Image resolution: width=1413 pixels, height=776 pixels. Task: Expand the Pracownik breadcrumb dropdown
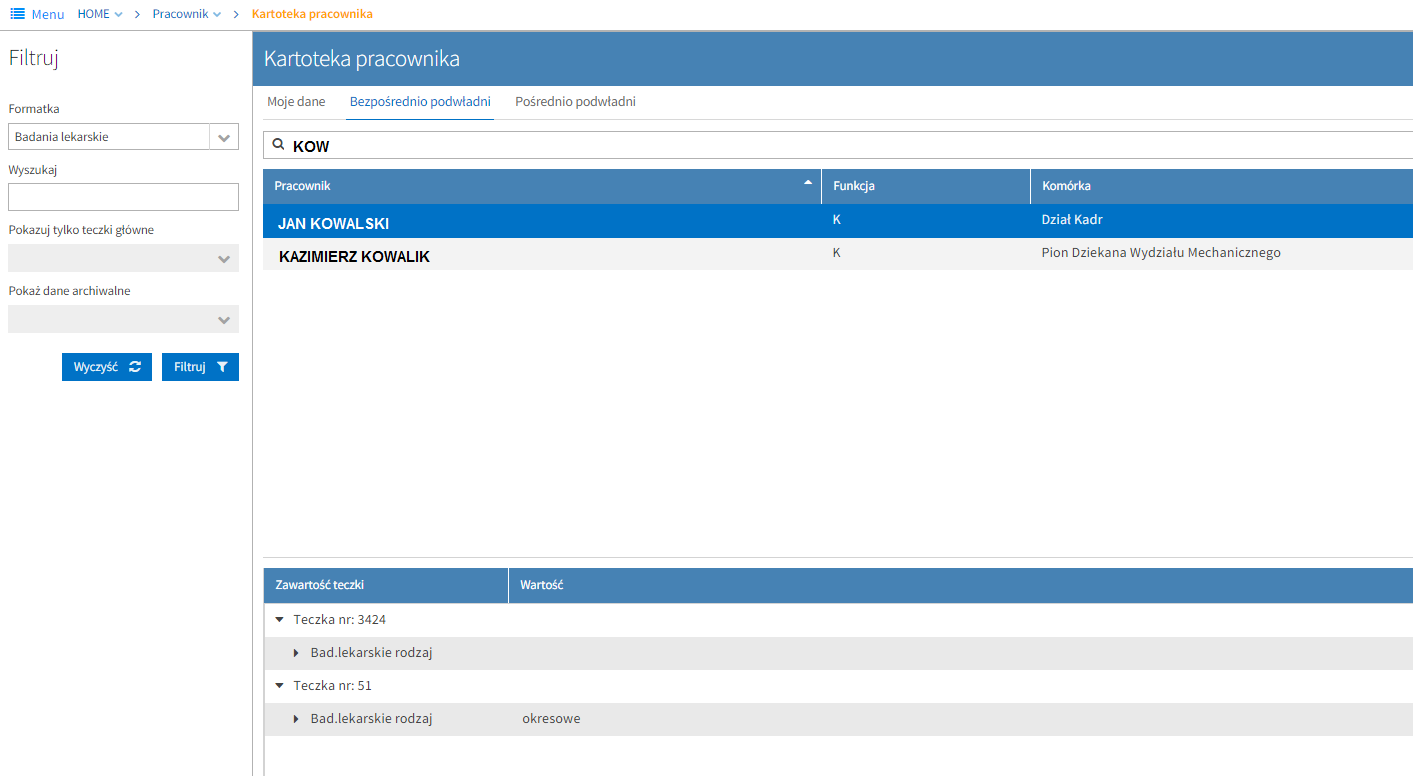[217, 14]
